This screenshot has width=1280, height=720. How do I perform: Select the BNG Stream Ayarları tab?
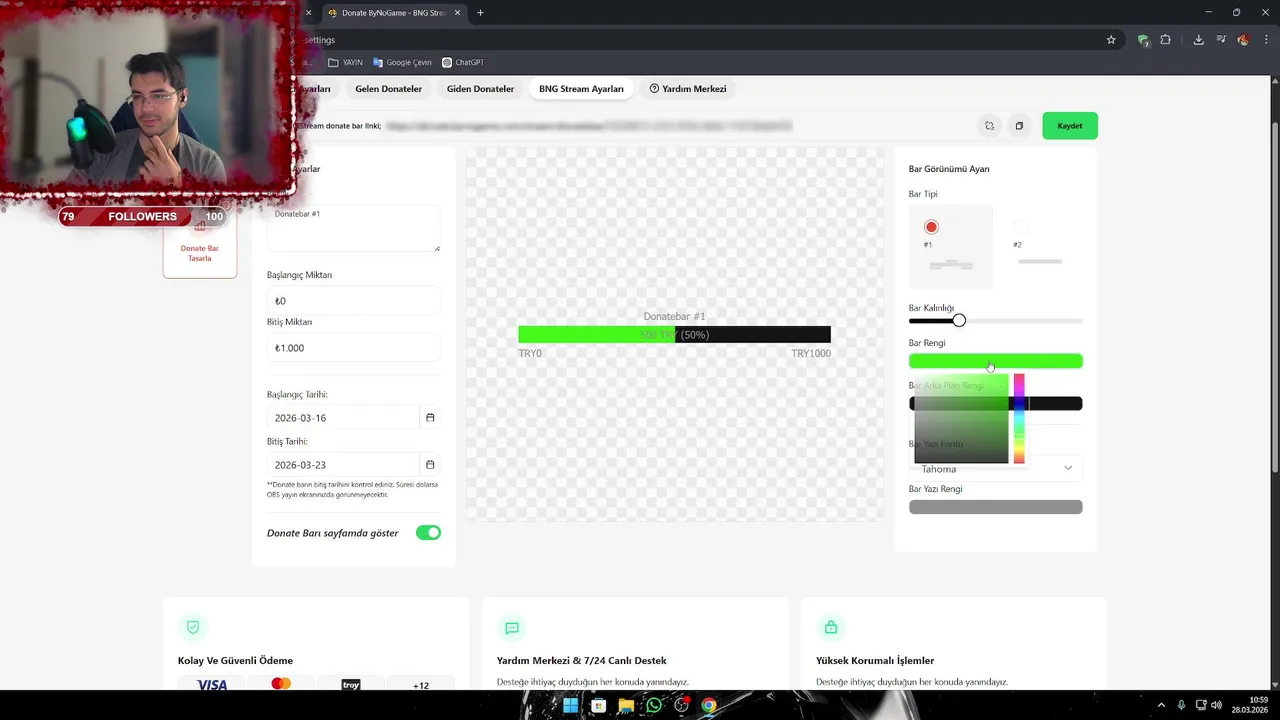tap(581, 89)
